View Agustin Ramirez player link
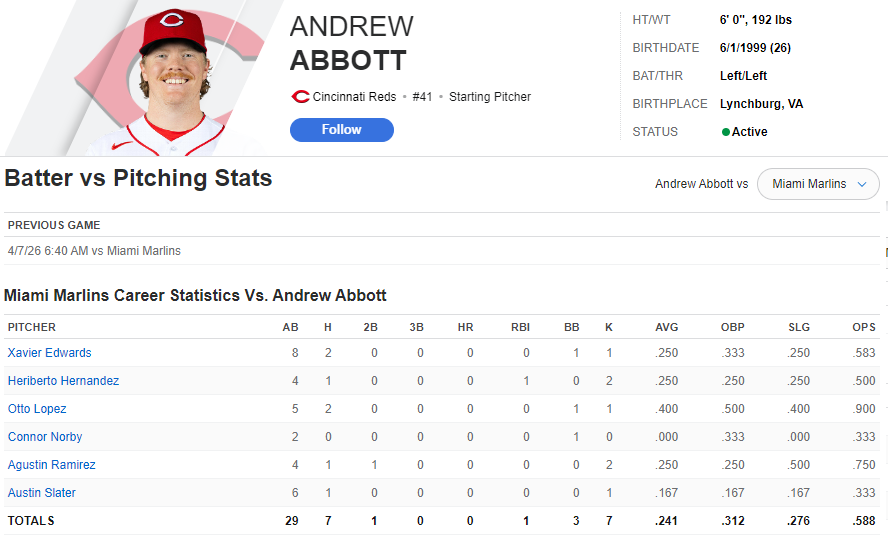The width and height of the screenshot is (888, 536). [x=50, y=465]
